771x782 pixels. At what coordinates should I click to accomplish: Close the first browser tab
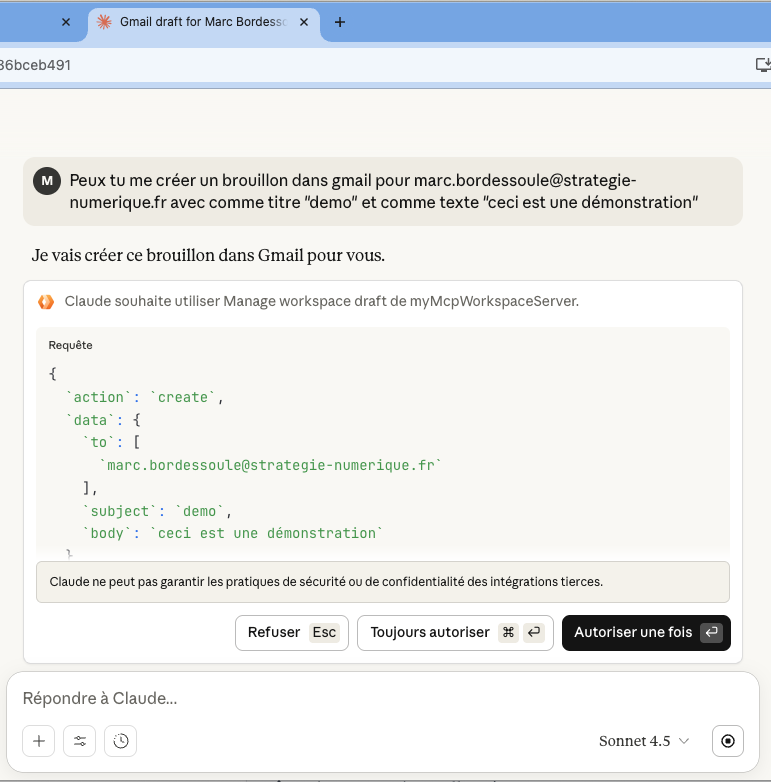[x=65, y=22]
